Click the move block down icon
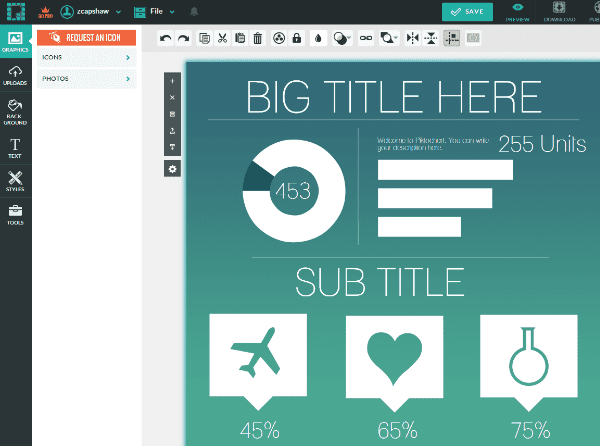Viewport: 600px width, 446px height. (x=172, y=147)
